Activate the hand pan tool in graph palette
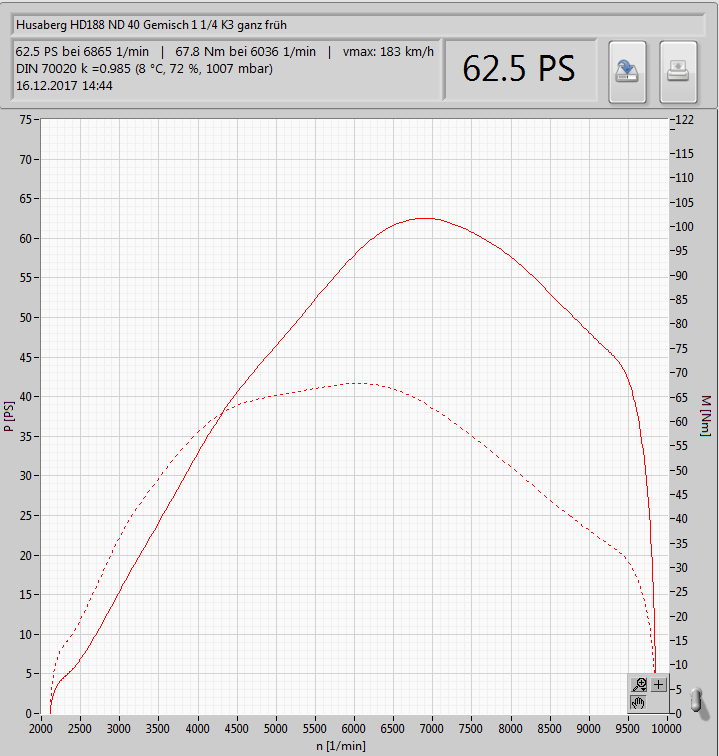Viewport: 719px width, 756px height. [637, 703]
